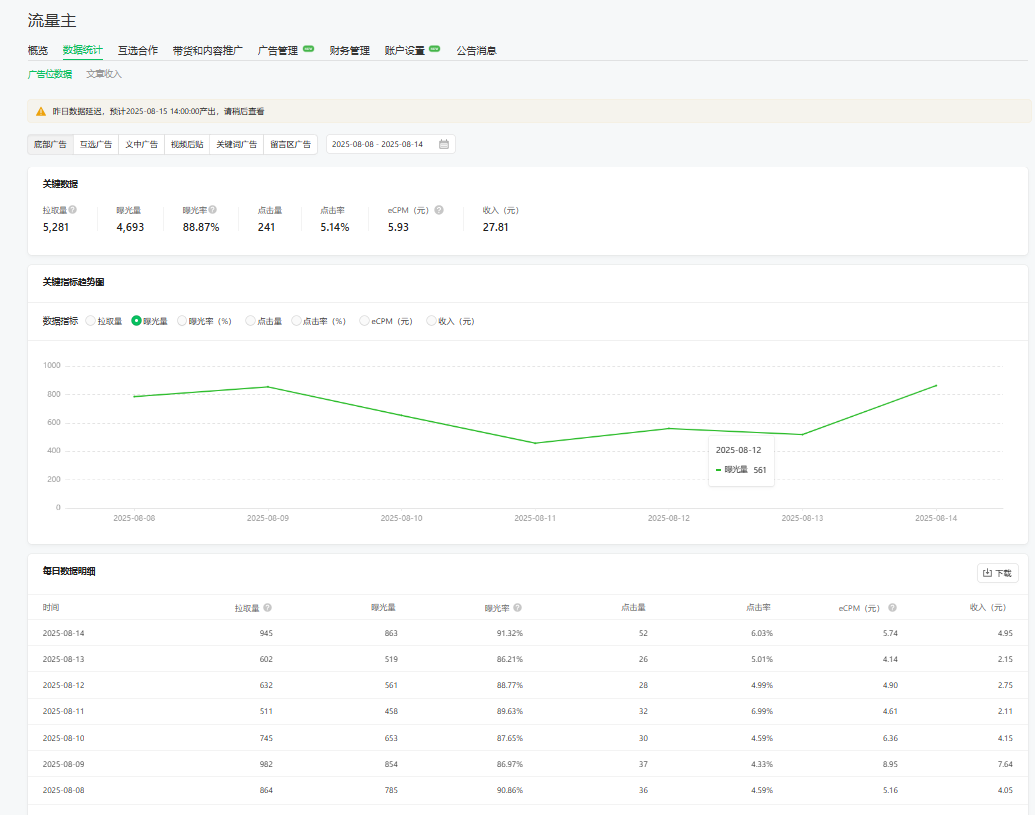The width and height of the screenshot is (1035, 815).
Task: Click the chart data point above 2025-08-08
Action: 134,397
